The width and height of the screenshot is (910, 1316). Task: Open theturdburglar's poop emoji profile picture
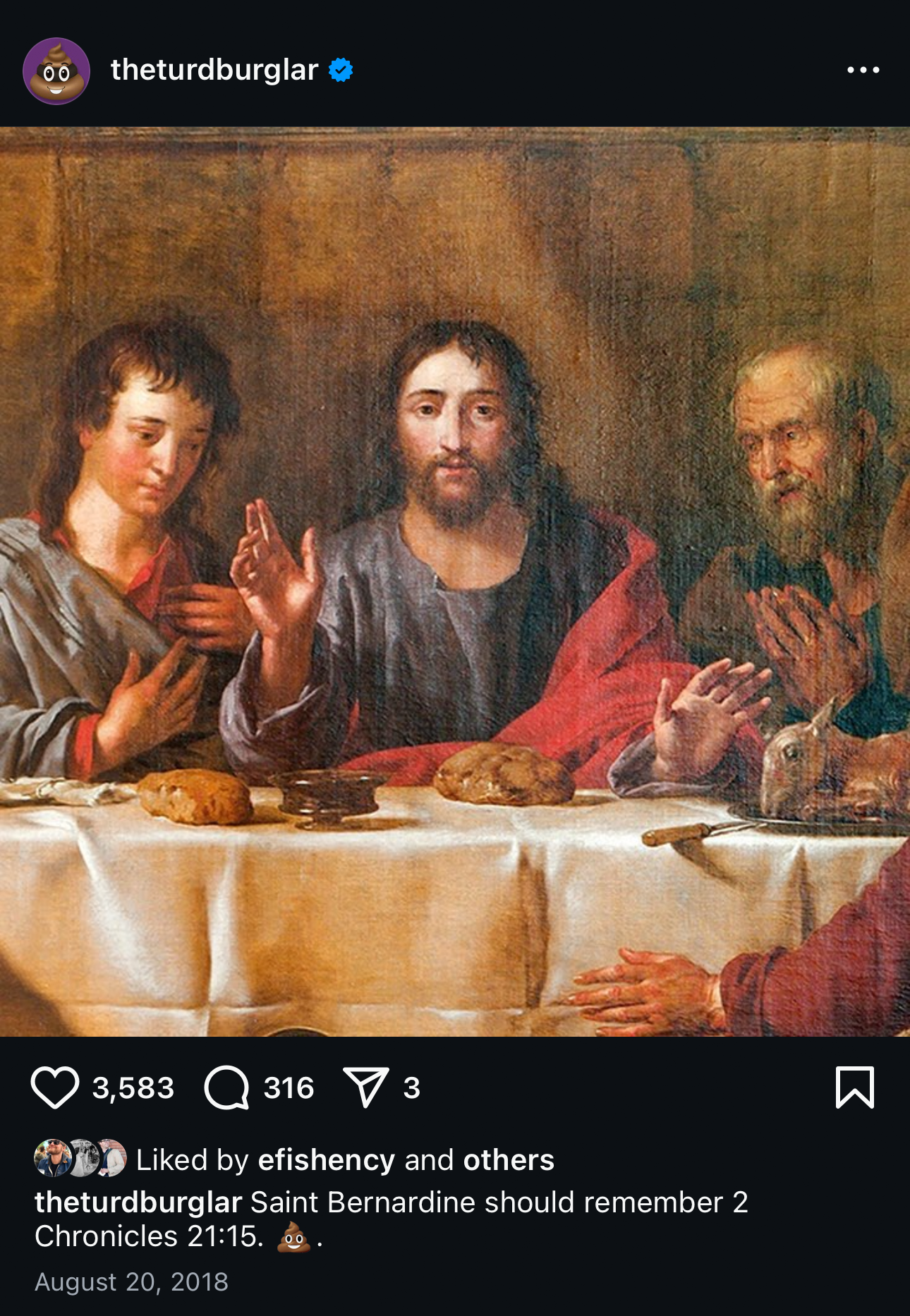pyautogui.click(x=56, y=71)
